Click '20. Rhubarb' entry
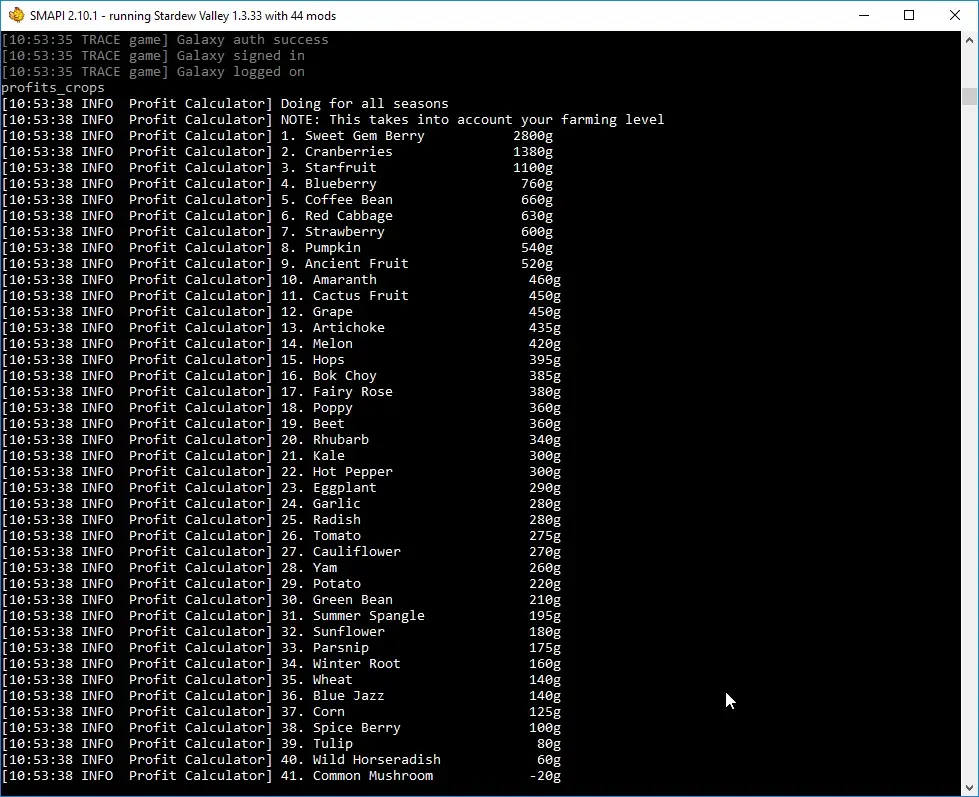 [x=325, y=440]
